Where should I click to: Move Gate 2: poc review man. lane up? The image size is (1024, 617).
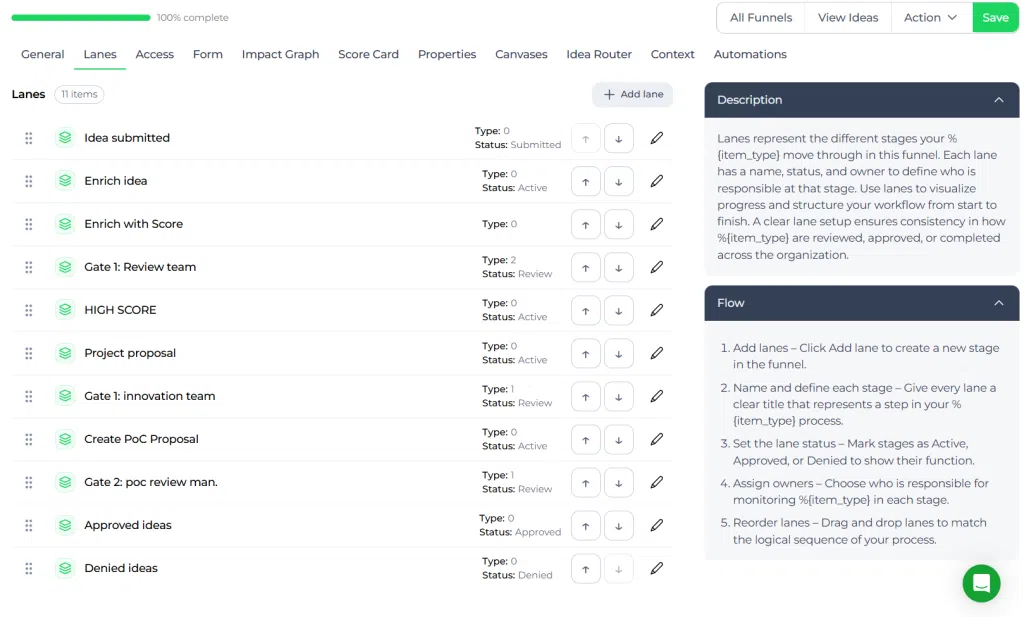click(585, 484)
